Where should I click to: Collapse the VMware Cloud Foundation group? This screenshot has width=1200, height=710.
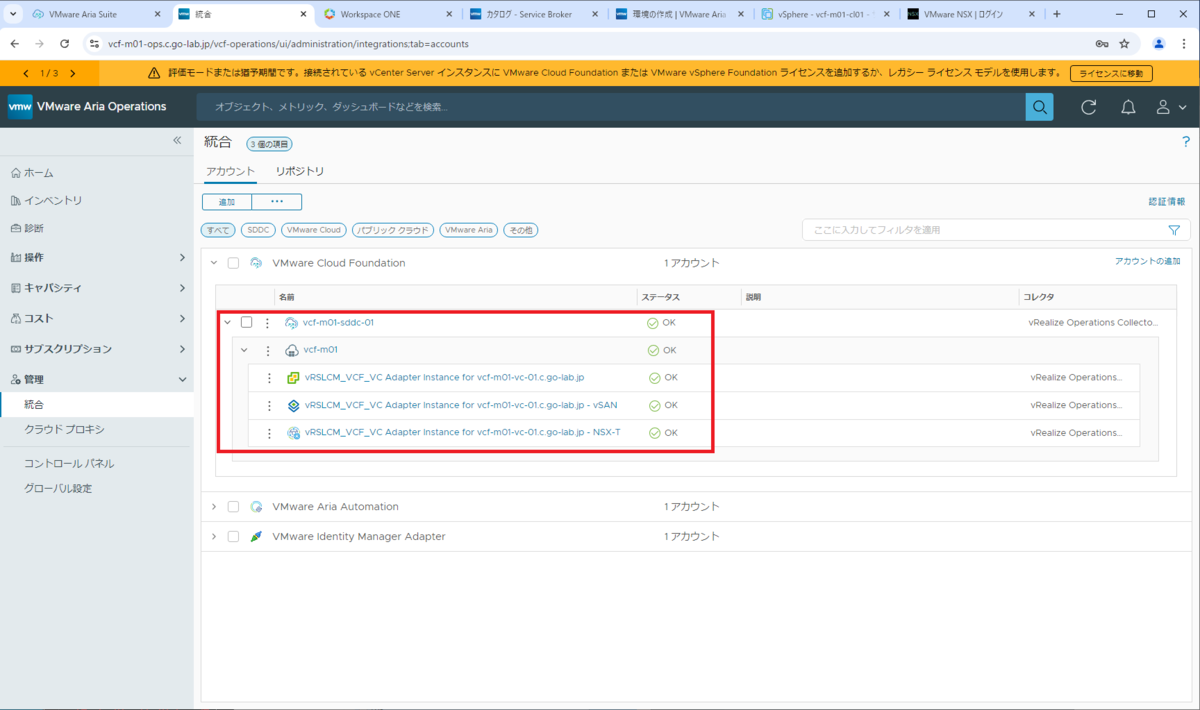[213, 263]
